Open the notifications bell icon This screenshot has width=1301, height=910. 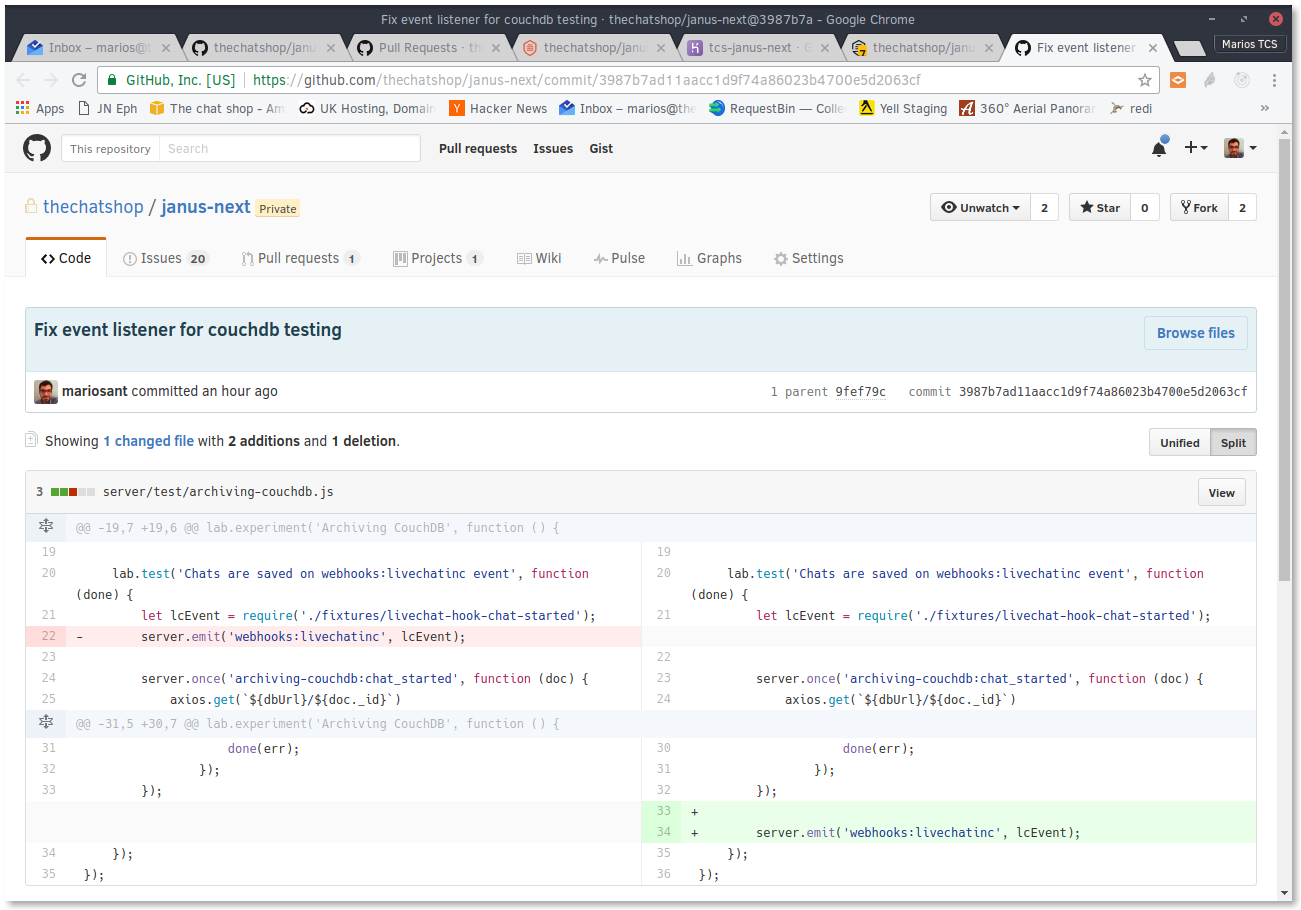click(1159, 148)
